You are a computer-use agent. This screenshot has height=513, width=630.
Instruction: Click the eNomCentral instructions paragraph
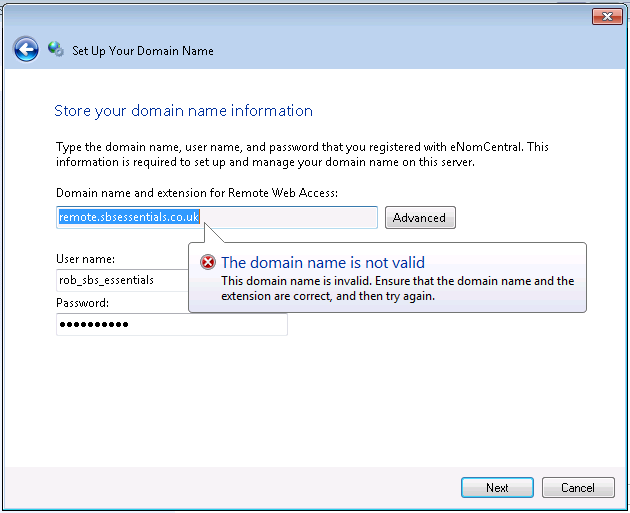click(301, 154)
